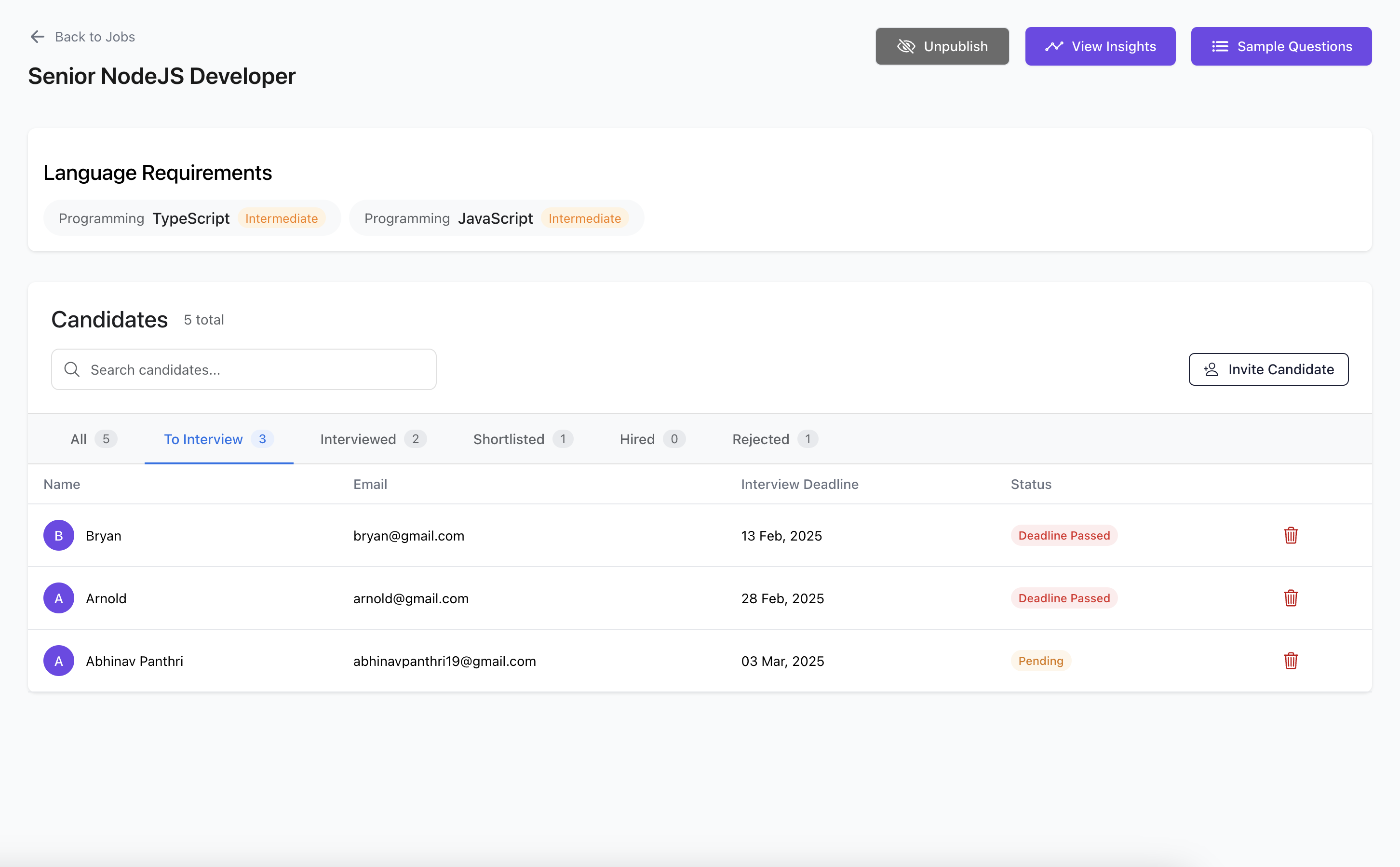Click email abhinavpanthri19@gmail.com
Screen dimensions: 1400x867
(444, 661)
